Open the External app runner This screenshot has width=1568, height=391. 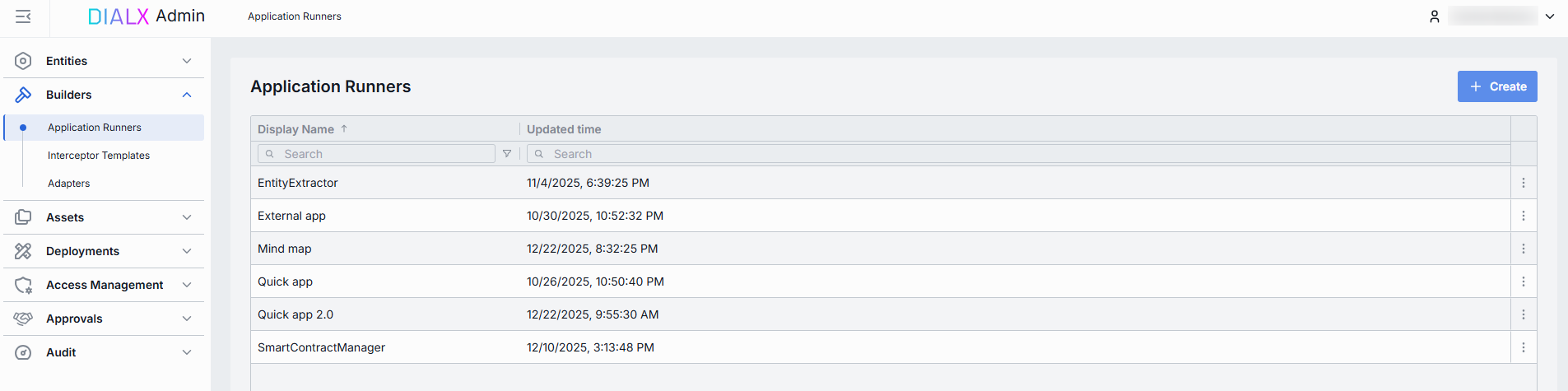291,216
